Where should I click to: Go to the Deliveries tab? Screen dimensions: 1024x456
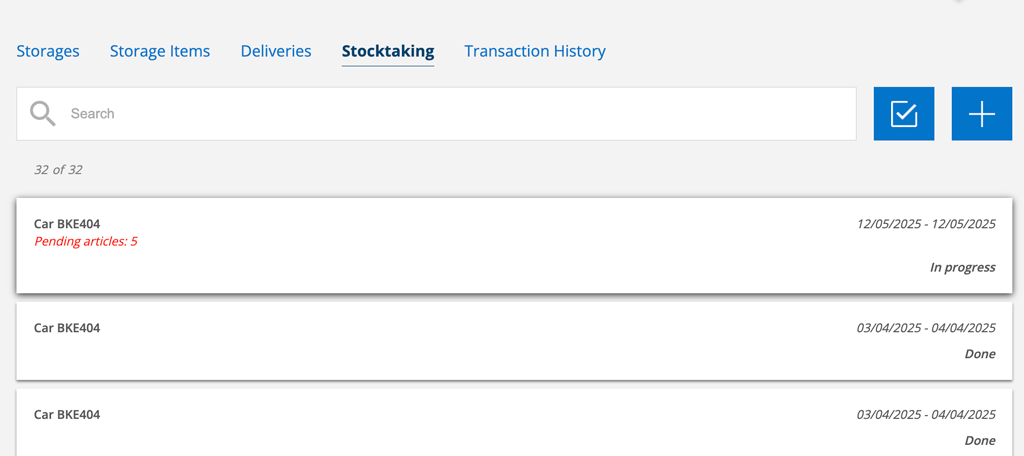click(x=276, y=51)
